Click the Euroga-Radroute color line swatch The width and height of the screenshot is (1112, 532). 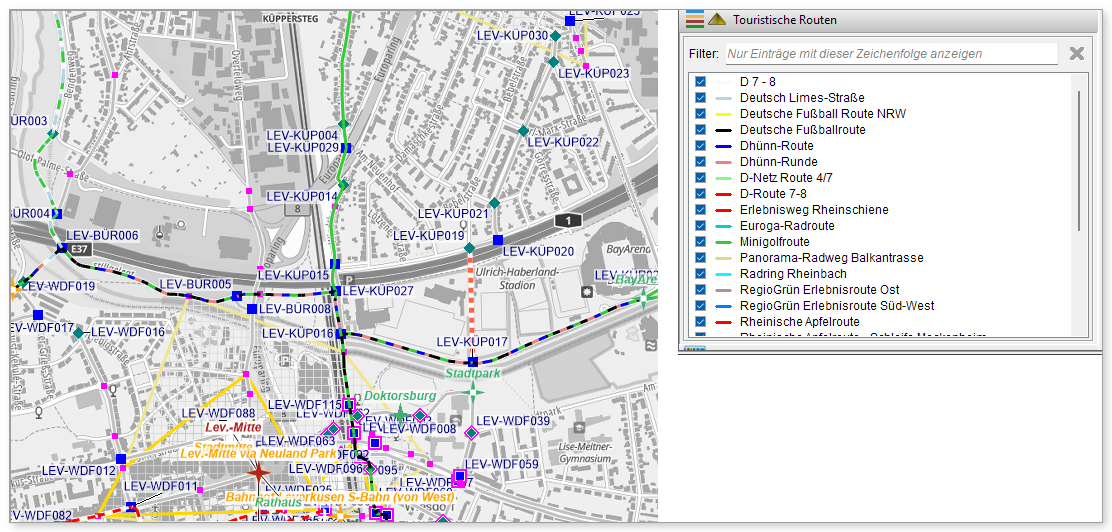[x=724, y=226]
